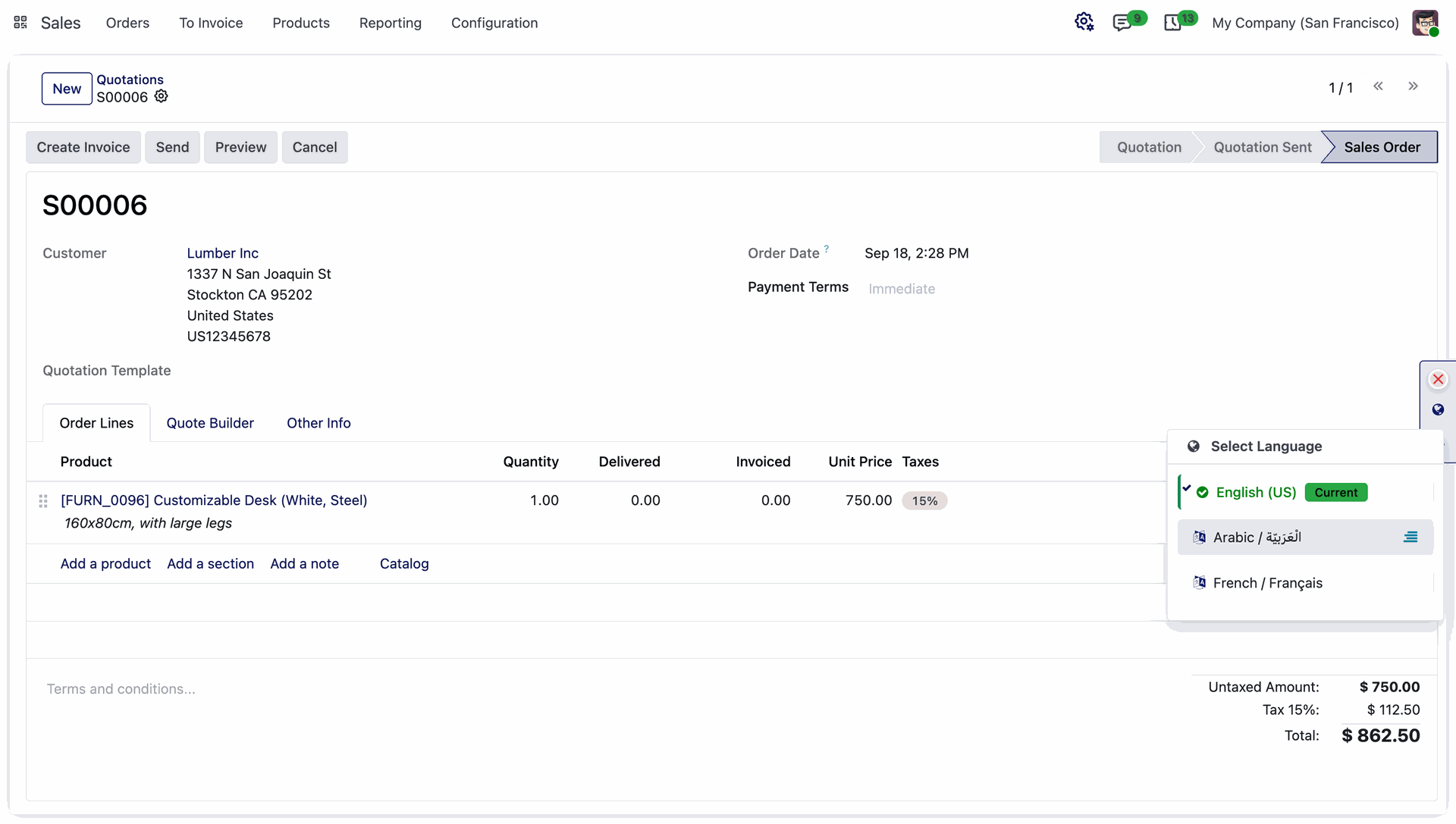Select English (US) language option

coord(1305,493)
